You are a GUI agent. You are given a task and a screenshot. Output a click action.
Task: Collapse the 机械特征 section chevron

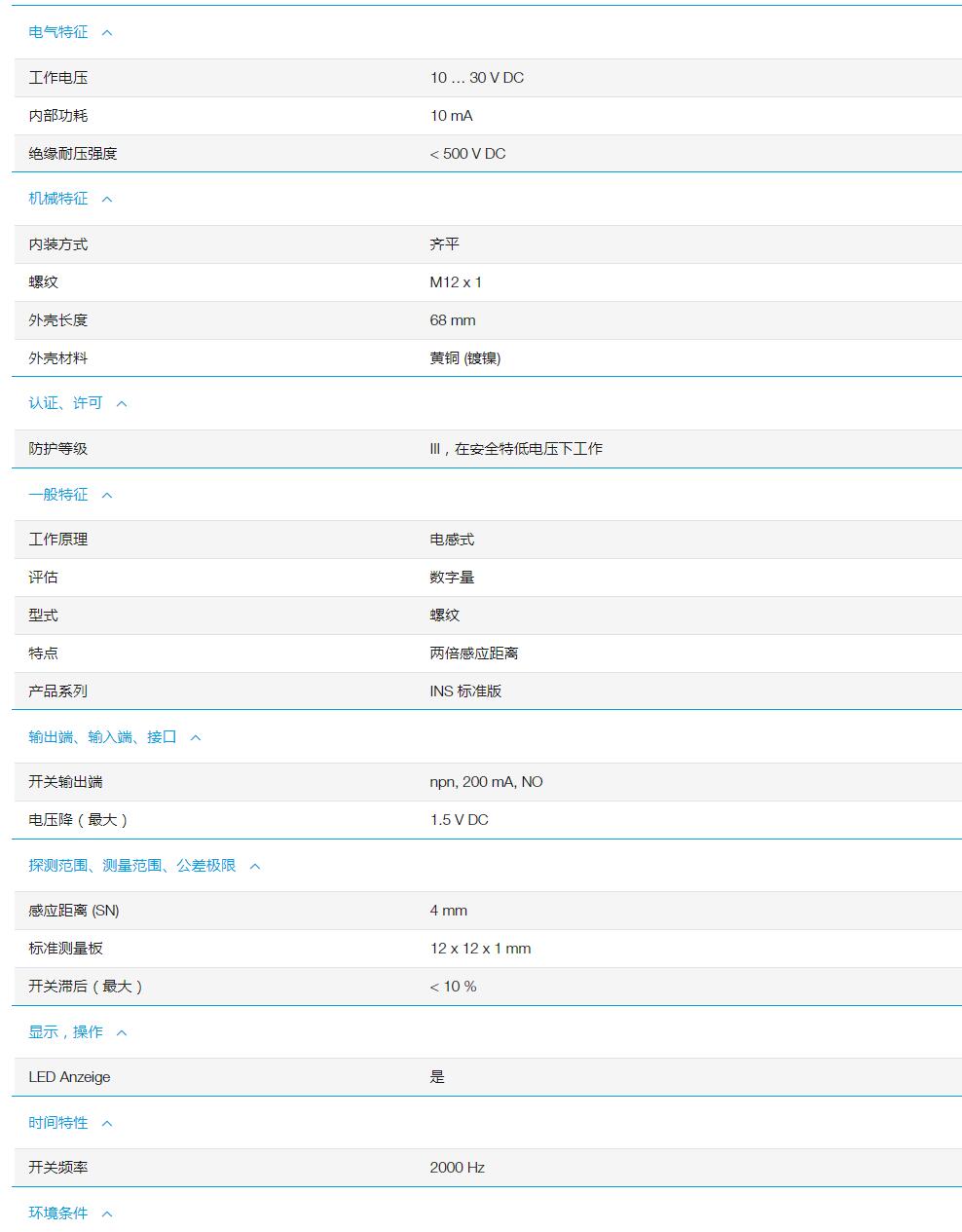point(109,199)
